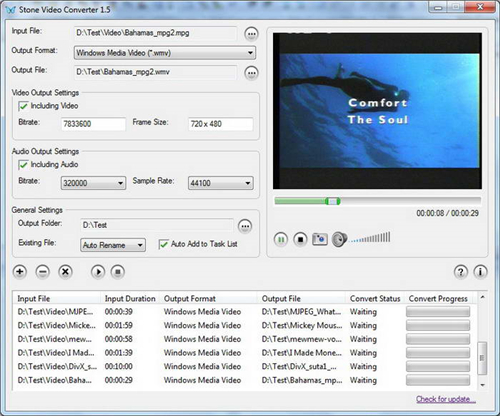Disable Auto Add to Task List
The image size is (500, 416).
[163, 244]
